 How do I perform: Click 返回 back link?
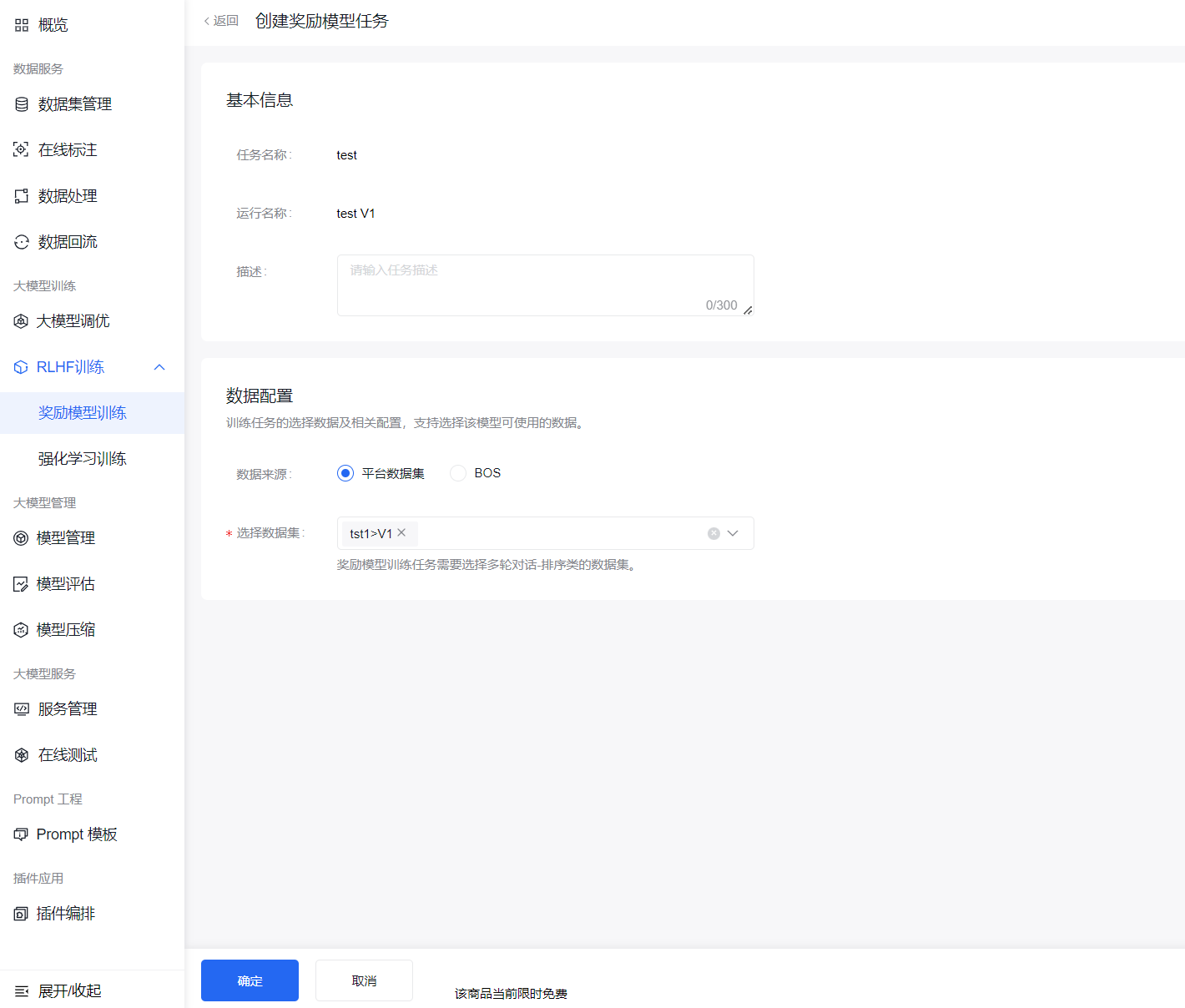coord(221,21)
